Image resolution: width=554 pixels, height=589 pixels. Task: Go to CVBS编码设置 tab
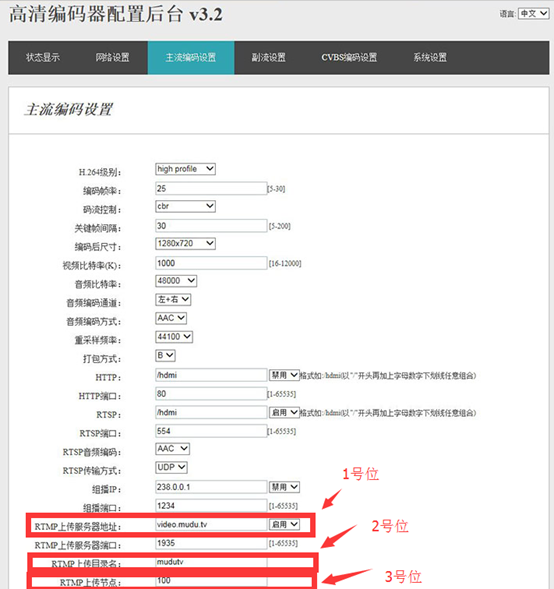[x=349, y=57]
